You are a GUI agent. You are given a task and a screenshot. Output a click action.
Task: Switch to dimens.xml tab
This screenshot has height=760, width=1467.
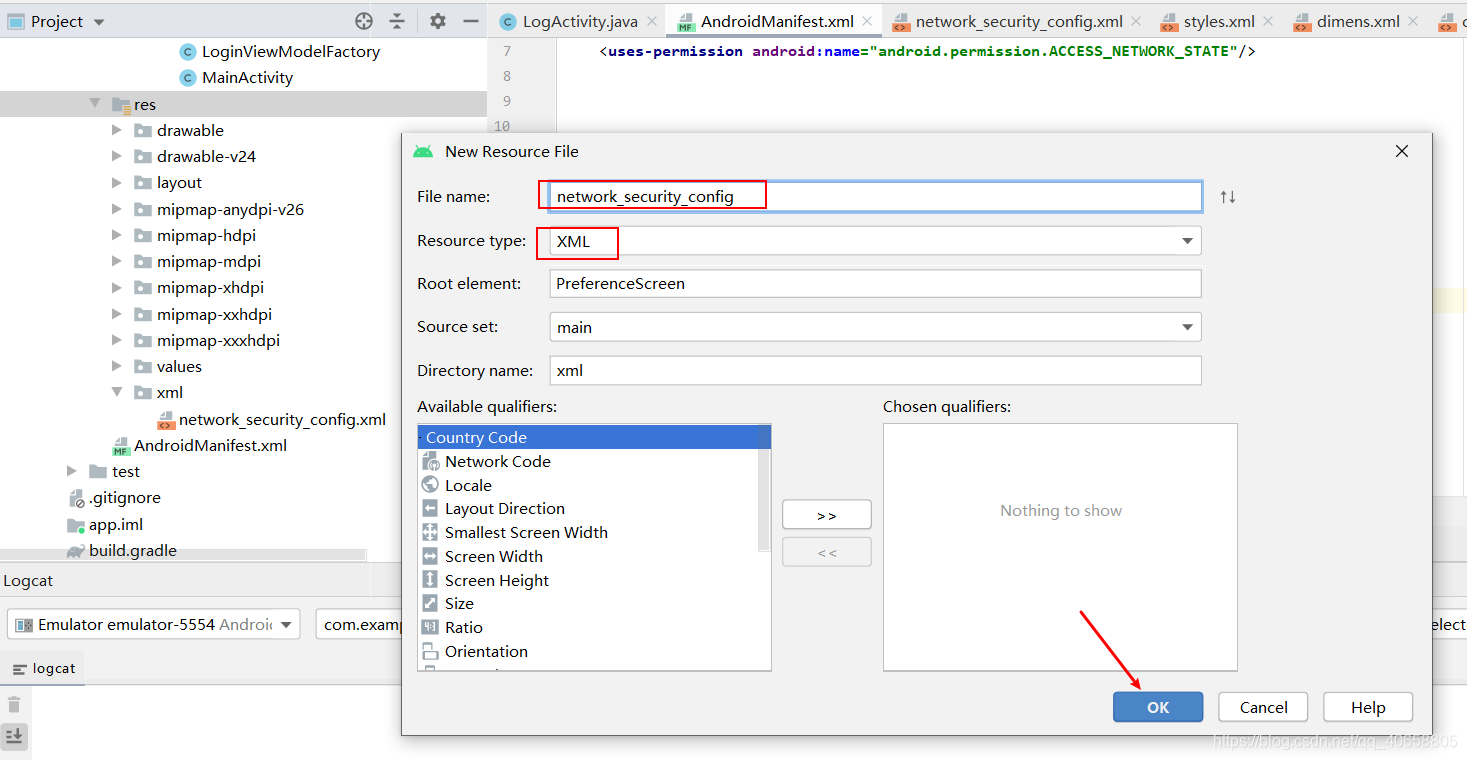tap(1356, 21)
